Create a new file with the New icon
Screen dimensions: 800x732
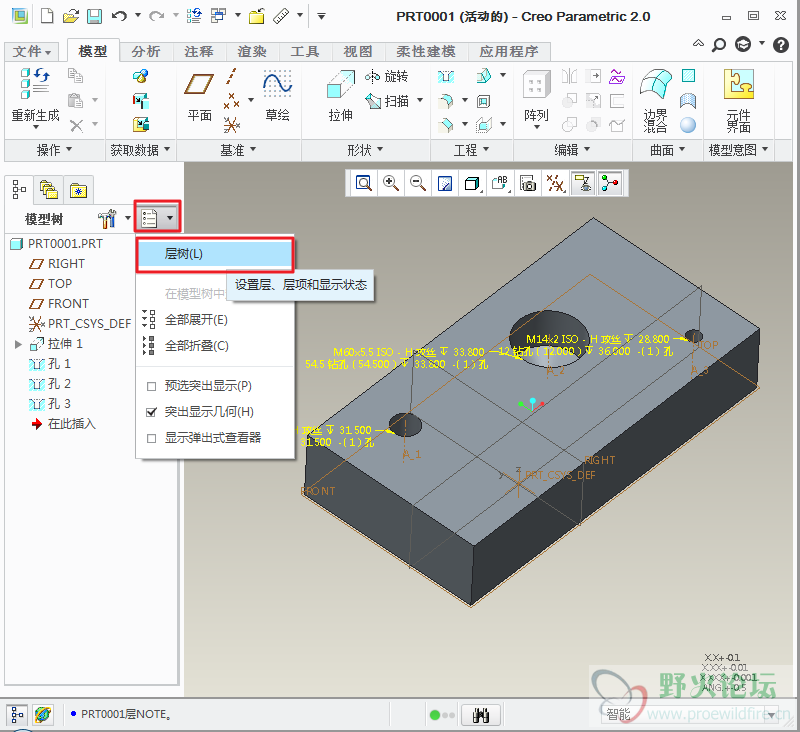[x=47, y=16]
